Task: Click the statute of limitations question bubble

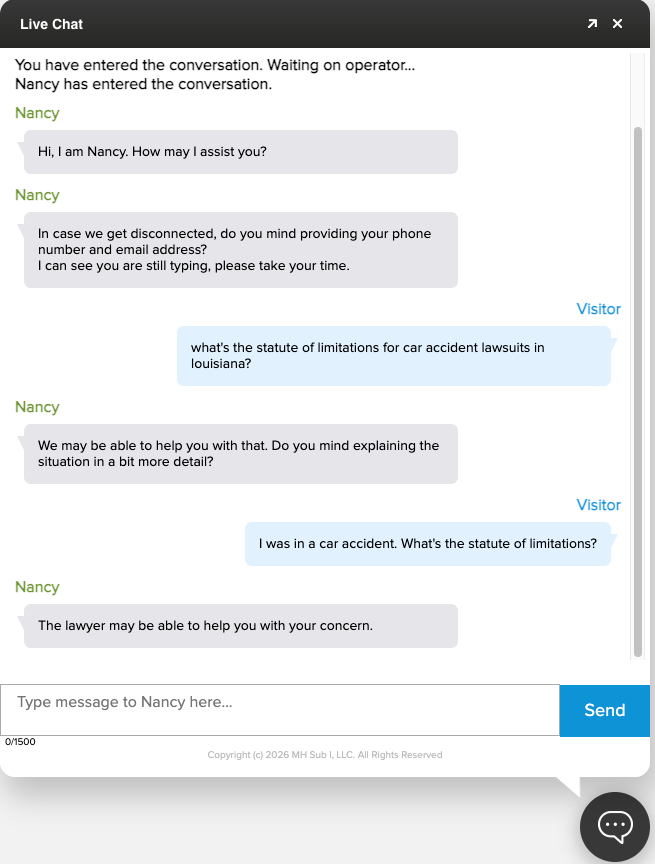Action: [395, 355]
